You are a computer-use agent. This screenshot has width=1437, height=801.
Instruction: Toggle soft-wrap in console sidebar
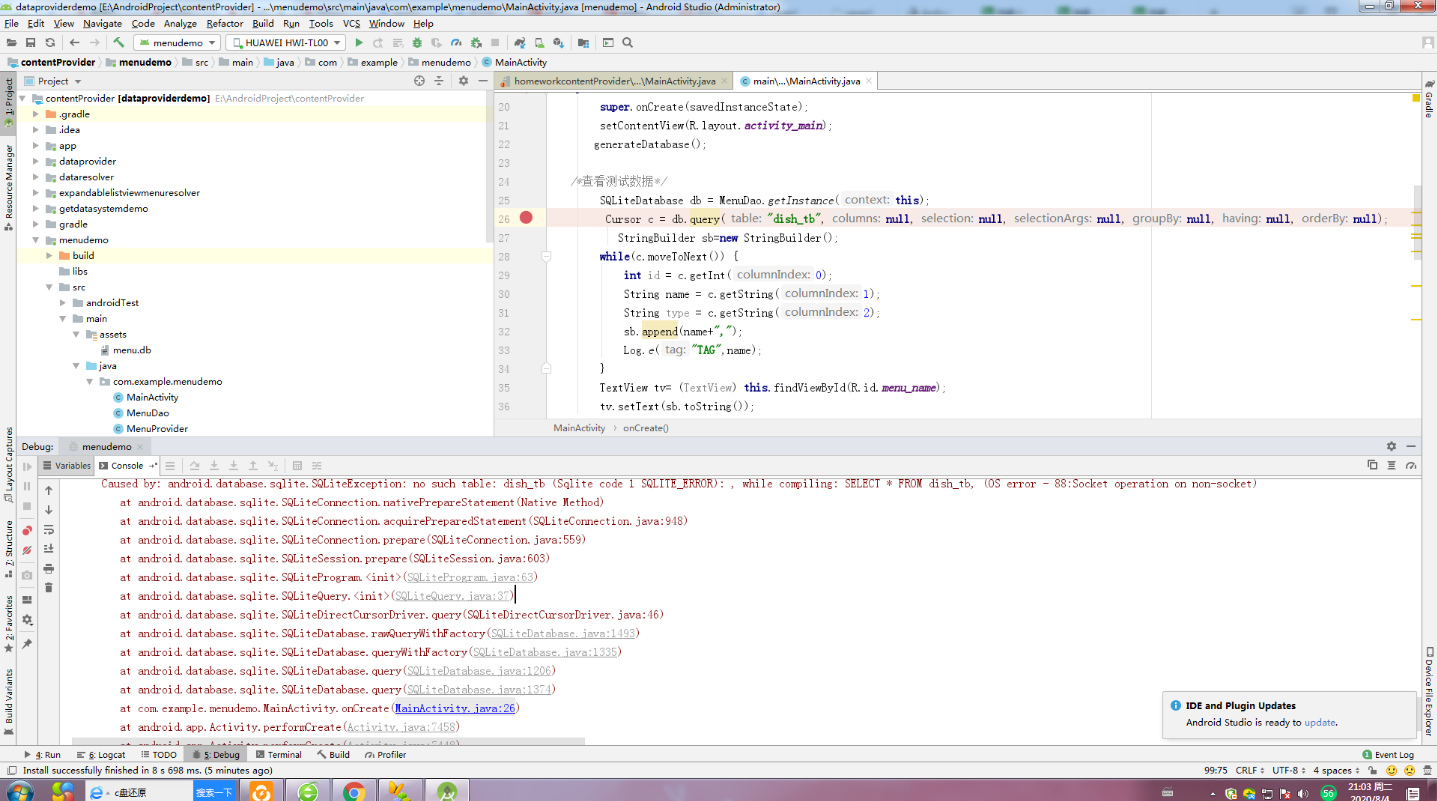(x=48, y=530)
